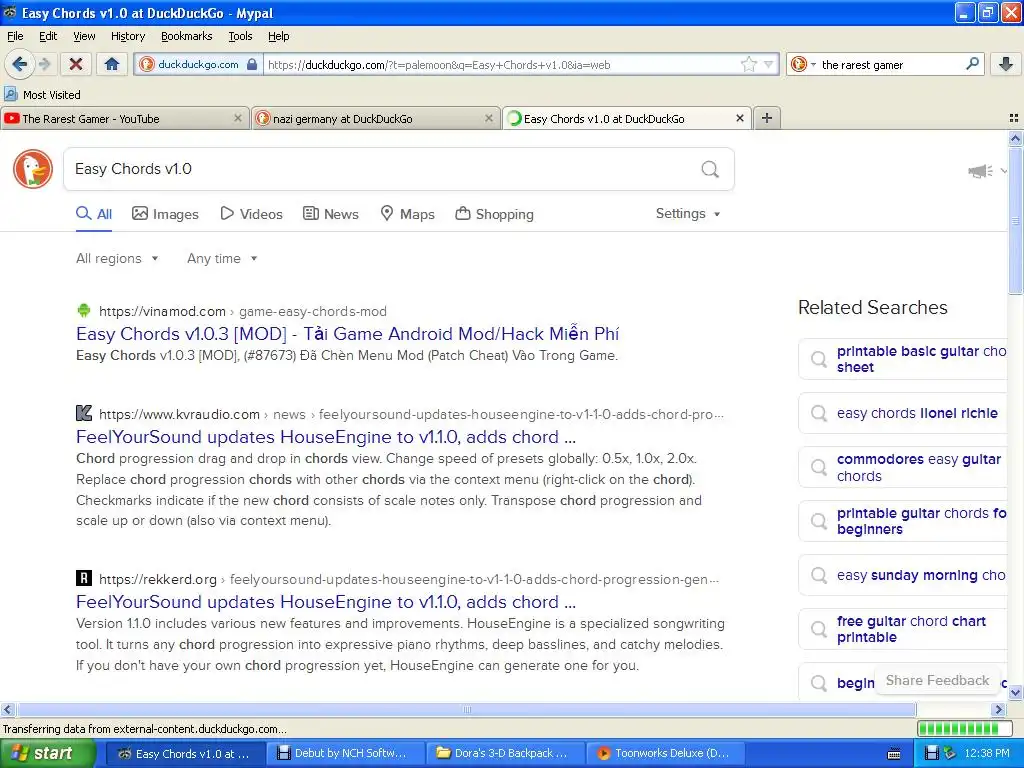The width and height of the screenshot is (1024, 768).
Task: Click the vinamod.com android favicon
Action: tap(84, 311)
